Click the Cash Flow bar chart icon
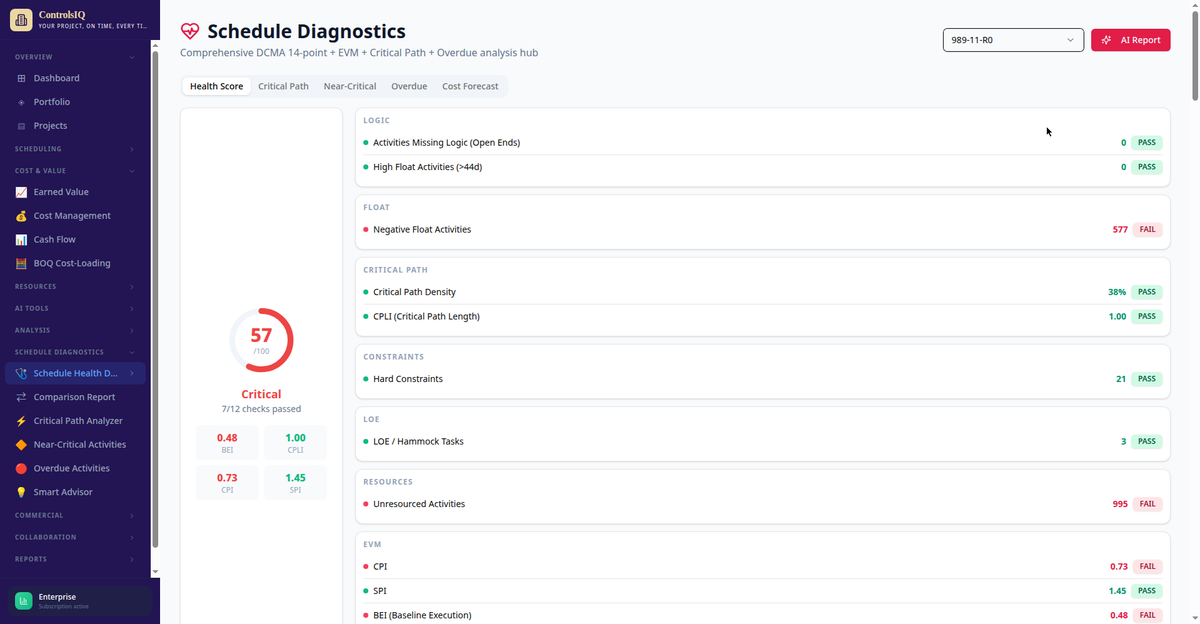This screenshot has height=624, width=1200. (x=21, y=240)
